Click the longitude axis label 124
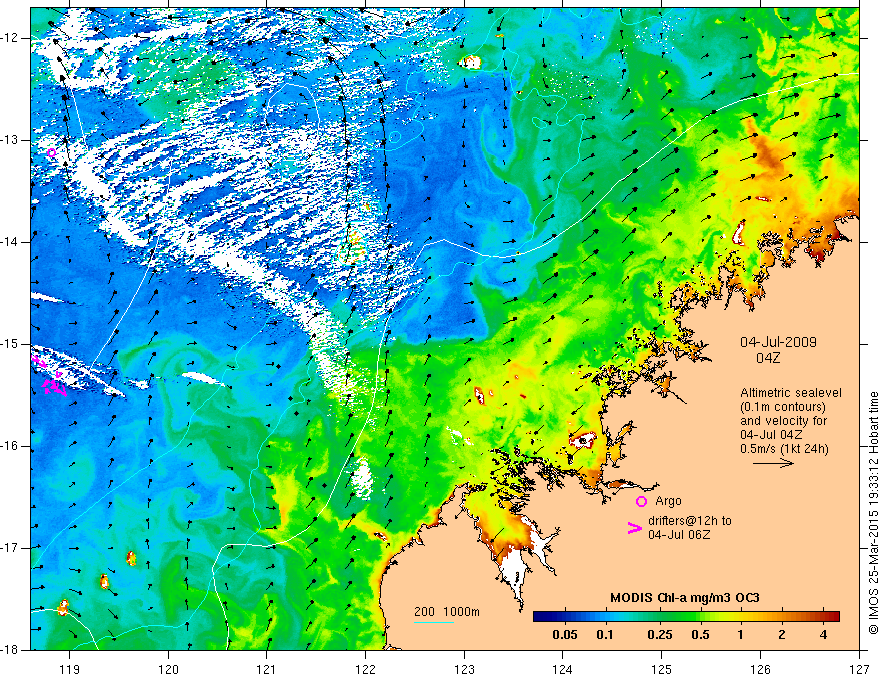 563,669
